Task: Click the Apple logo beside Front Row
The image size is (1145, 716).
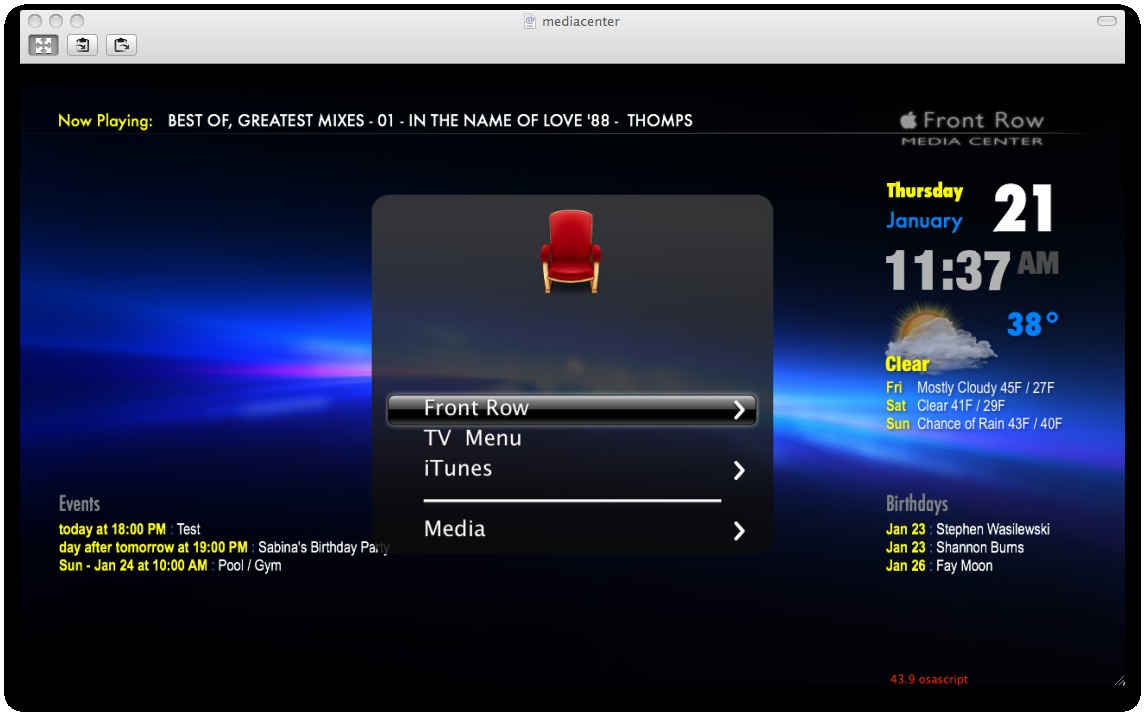Action: coord(908,120)
